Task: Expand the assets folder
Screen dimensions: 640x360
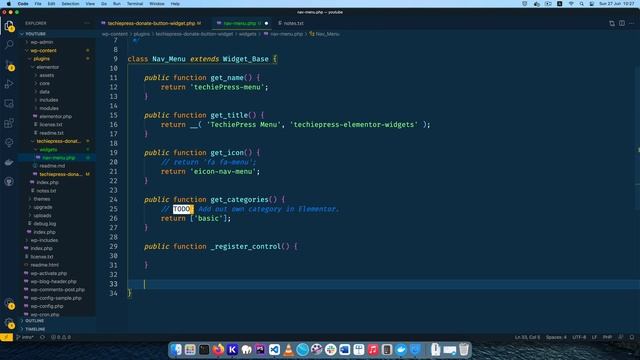Action: pos(47,75)
